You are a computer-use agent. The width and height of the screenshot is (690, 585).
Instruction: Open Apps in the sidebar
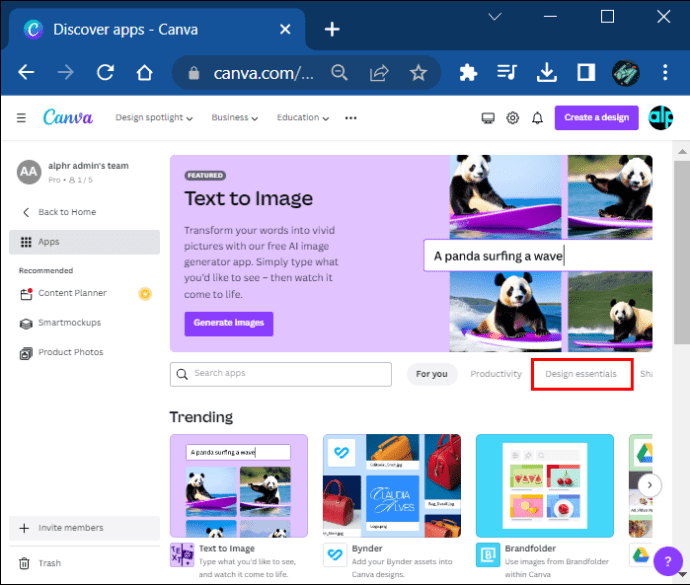click(84, 242)
